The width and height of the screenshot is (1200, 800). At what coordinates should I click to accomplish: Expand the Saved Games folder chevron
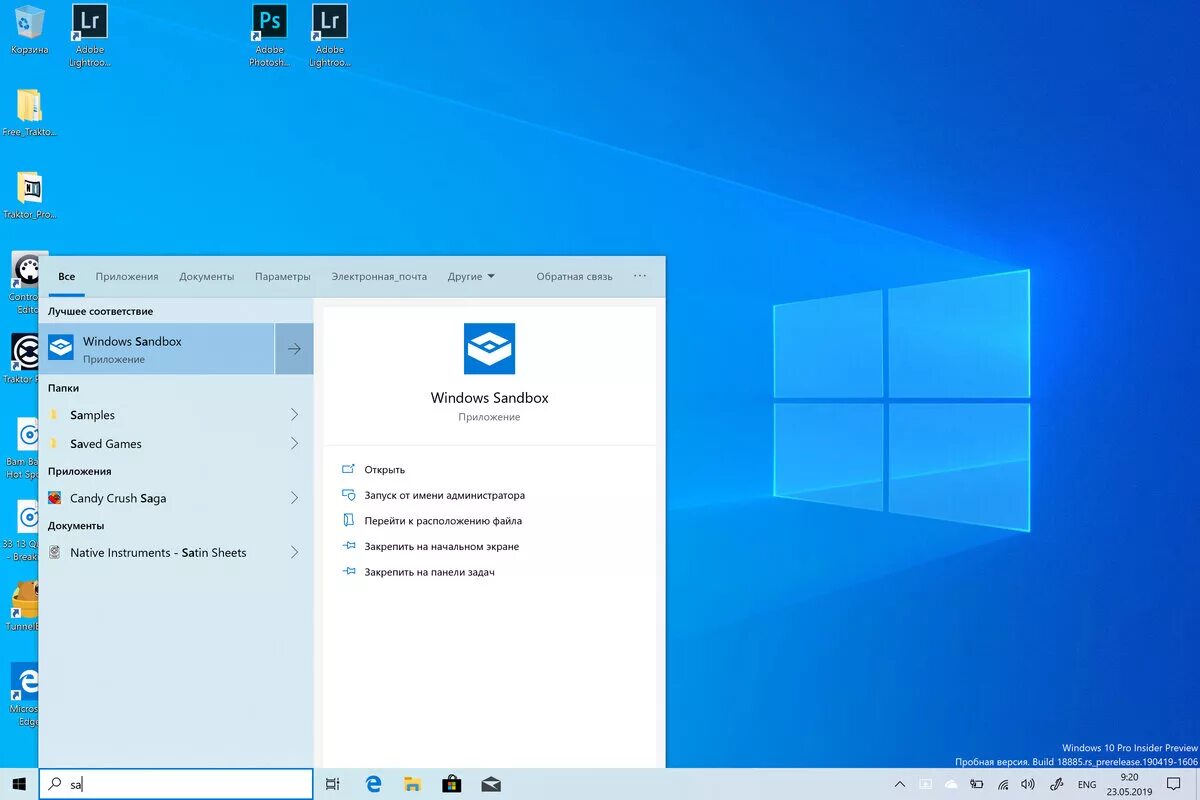294,444
